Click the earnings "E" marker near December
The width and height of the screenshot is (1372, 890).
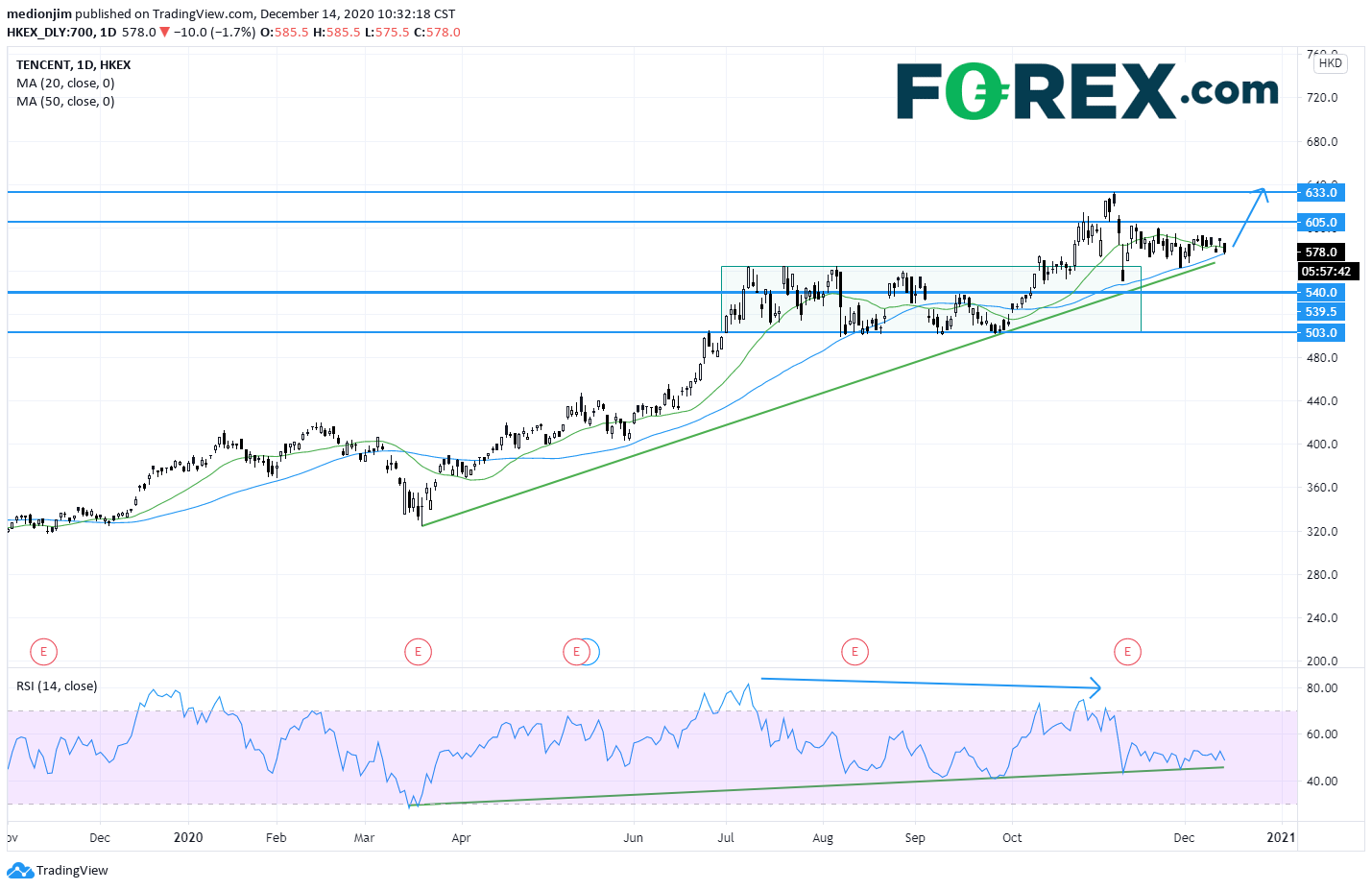click(x=1127, y=651)
